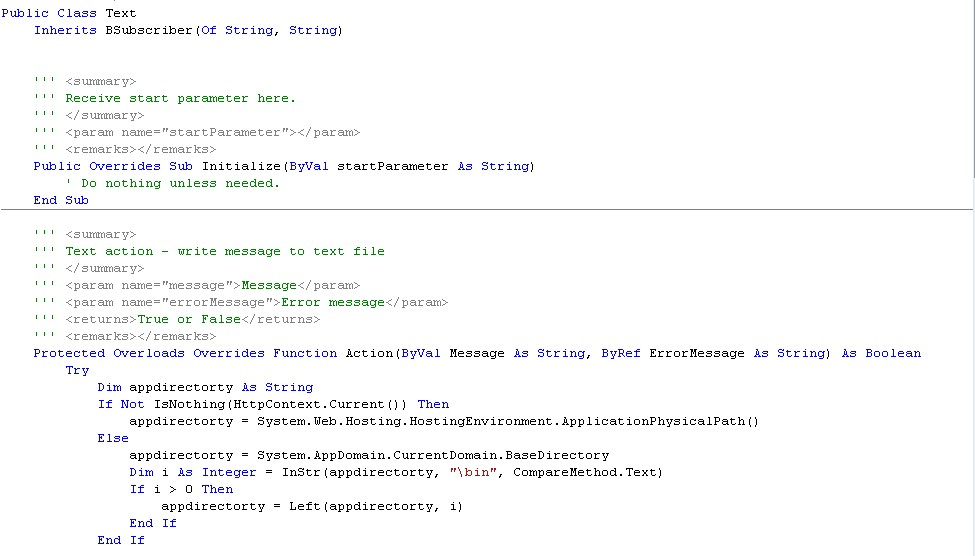Click CompareMethod.Text argument
The width and height of the screenshot is (975, 556).
pyautogui.click(x=585, y=473)
